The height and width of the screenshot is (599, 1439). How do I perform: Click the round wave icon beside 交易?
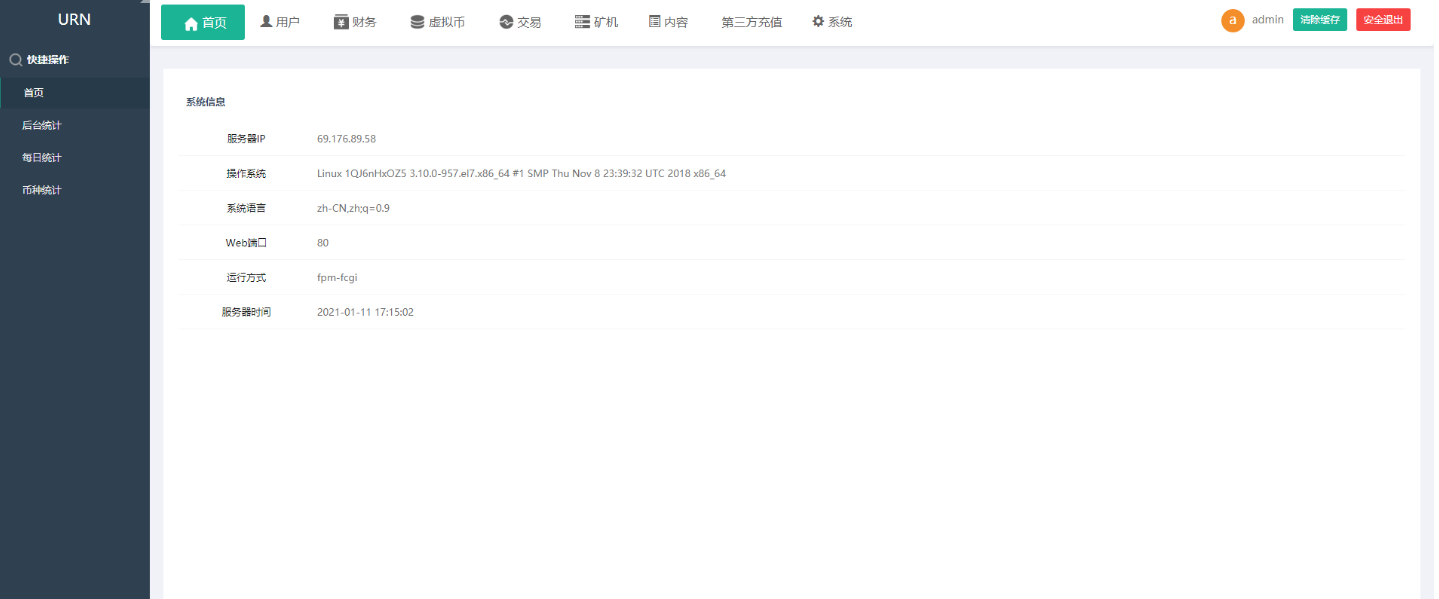(x=506, y=22)
